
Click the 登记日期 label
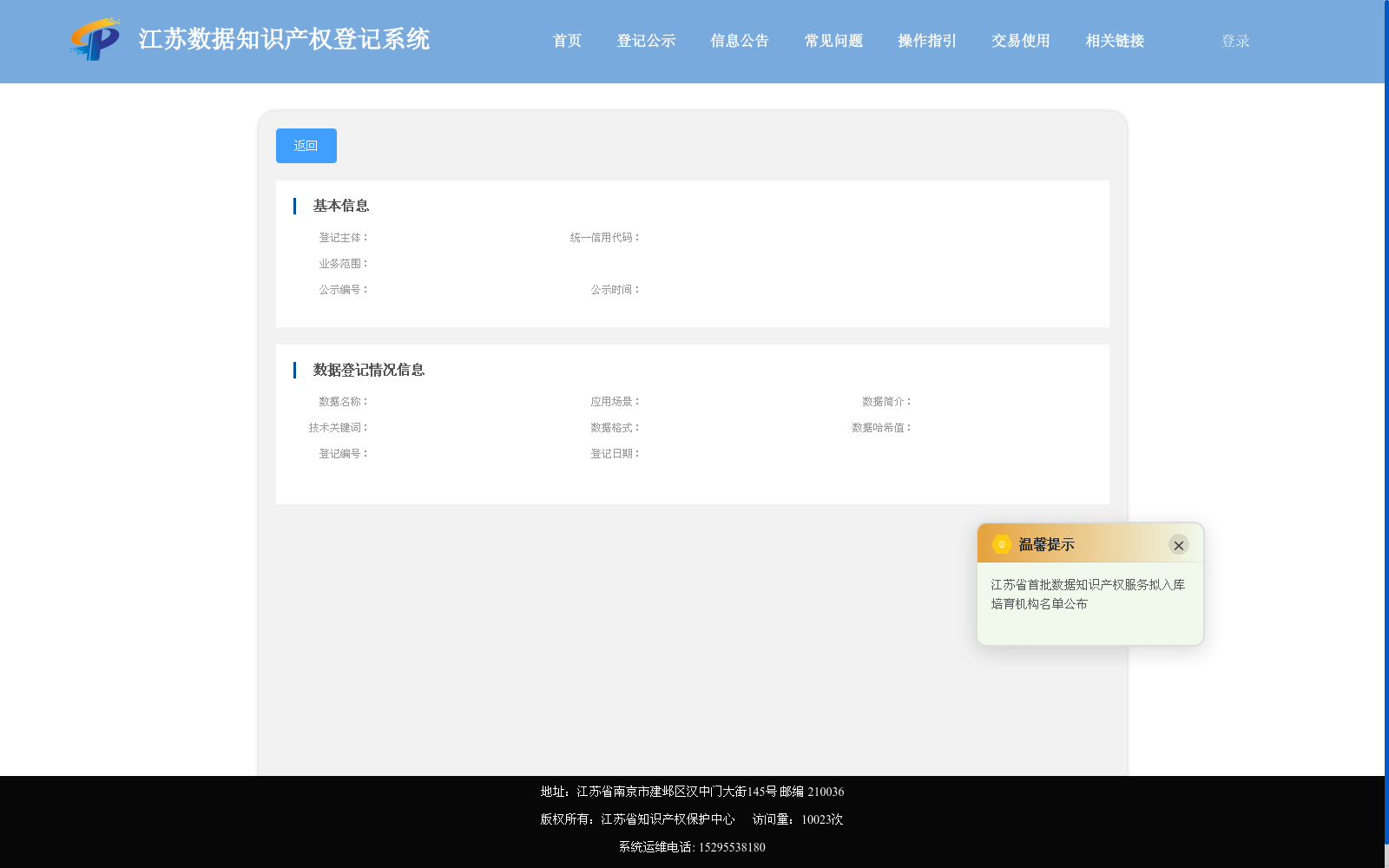616,454
